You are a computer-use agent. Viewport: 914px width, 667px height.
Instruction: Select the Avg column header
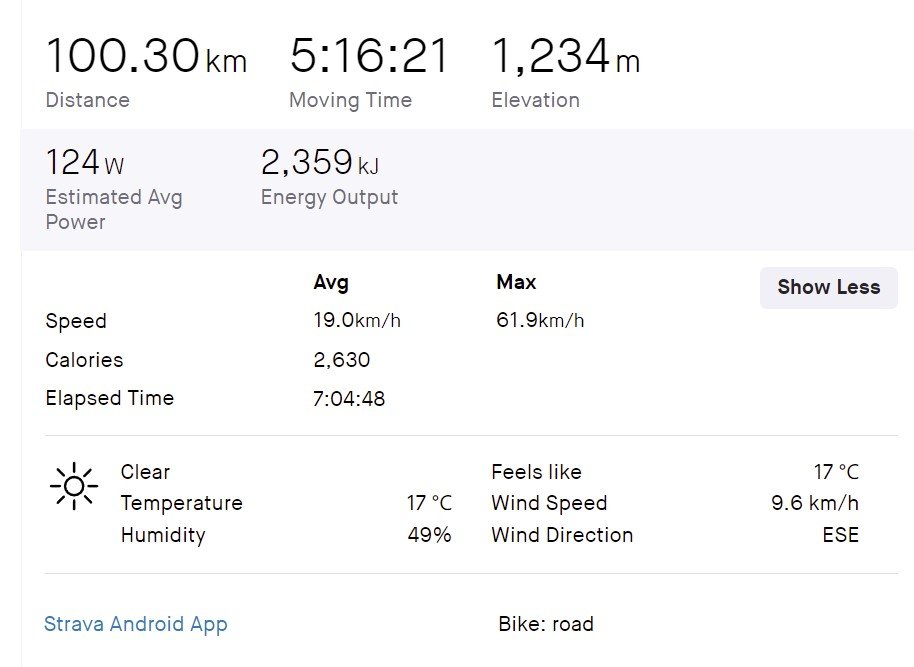tap(331, 283)
